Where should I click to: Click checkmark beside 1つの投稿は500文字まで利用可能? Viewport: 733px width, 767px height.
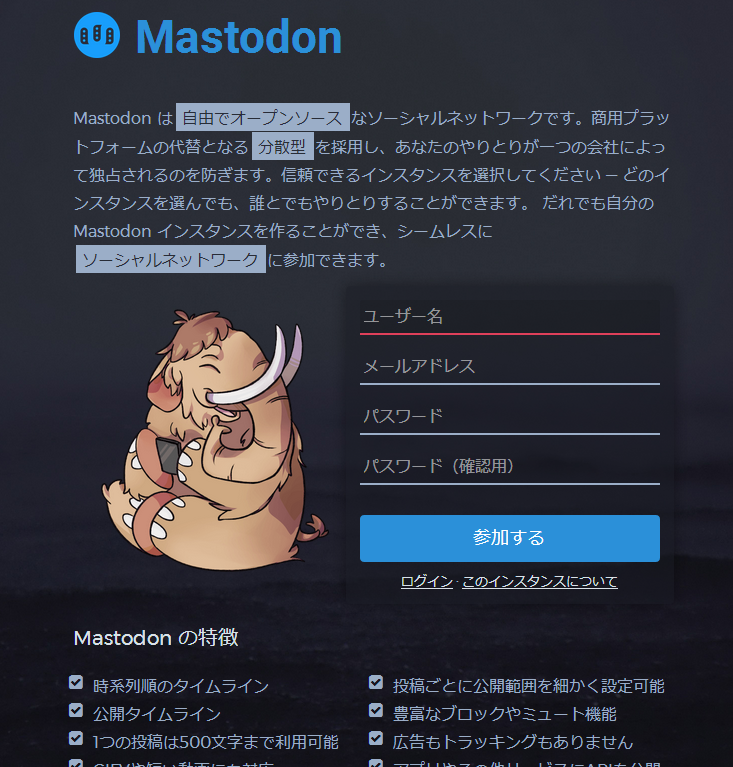pos(76,738)
